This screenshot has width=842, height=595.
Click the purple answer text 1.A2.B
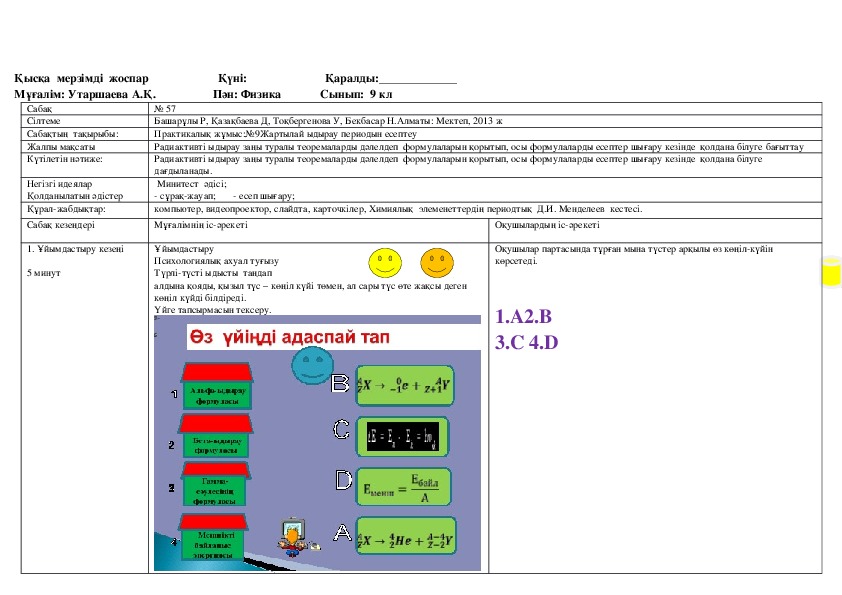524,316
